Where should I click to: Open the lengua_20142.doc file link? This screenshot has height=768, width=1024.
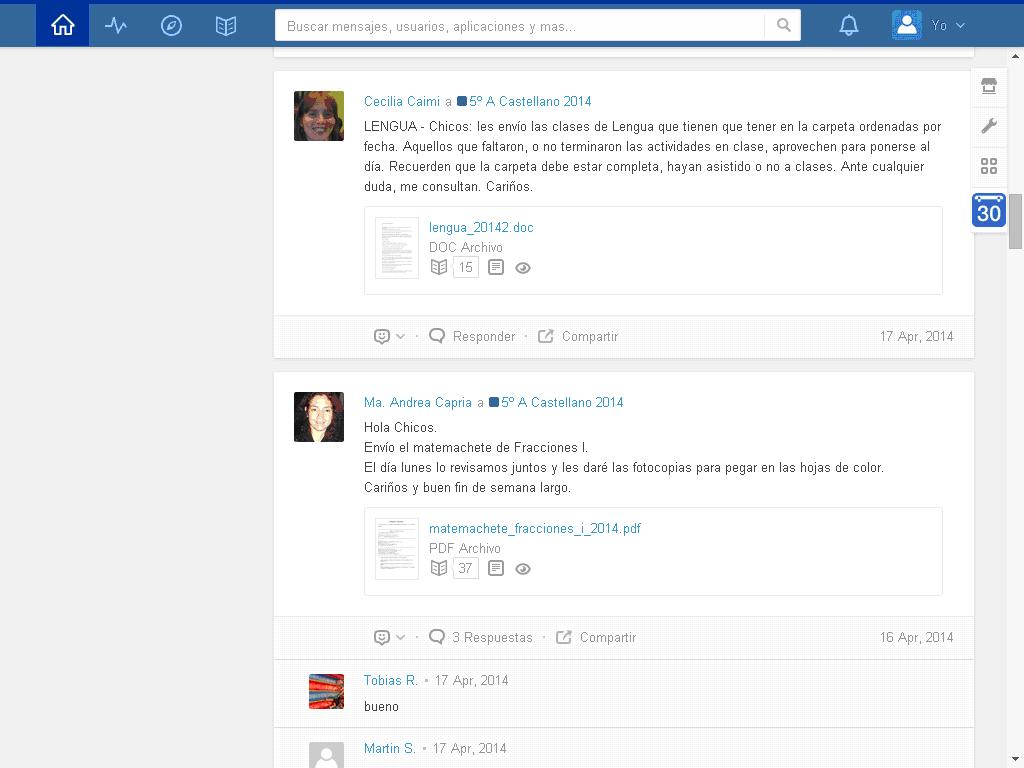tap(481, 227)
